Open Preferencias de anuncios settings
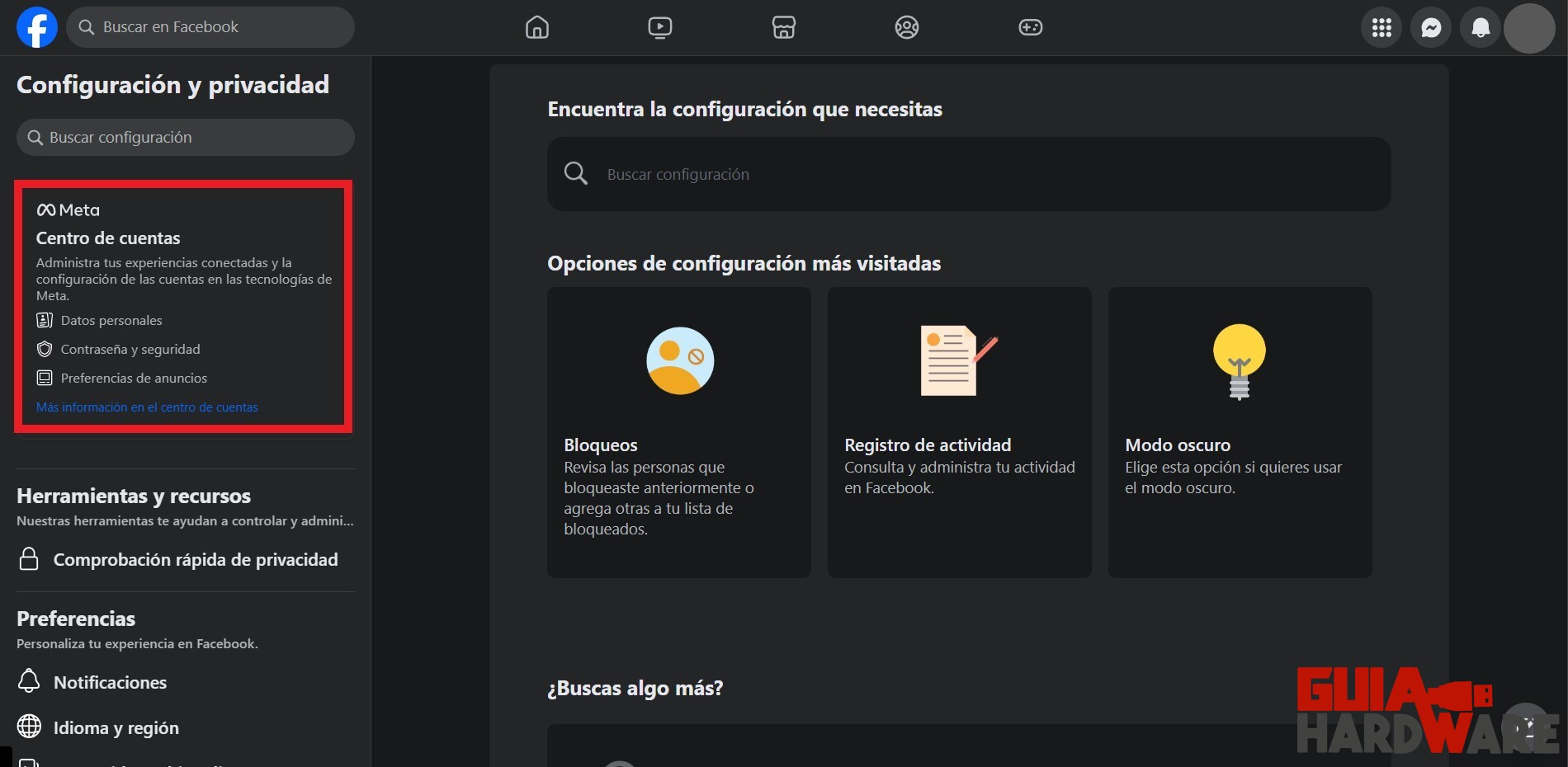Viewport: 1568px width, 767px height. [134, 378]
